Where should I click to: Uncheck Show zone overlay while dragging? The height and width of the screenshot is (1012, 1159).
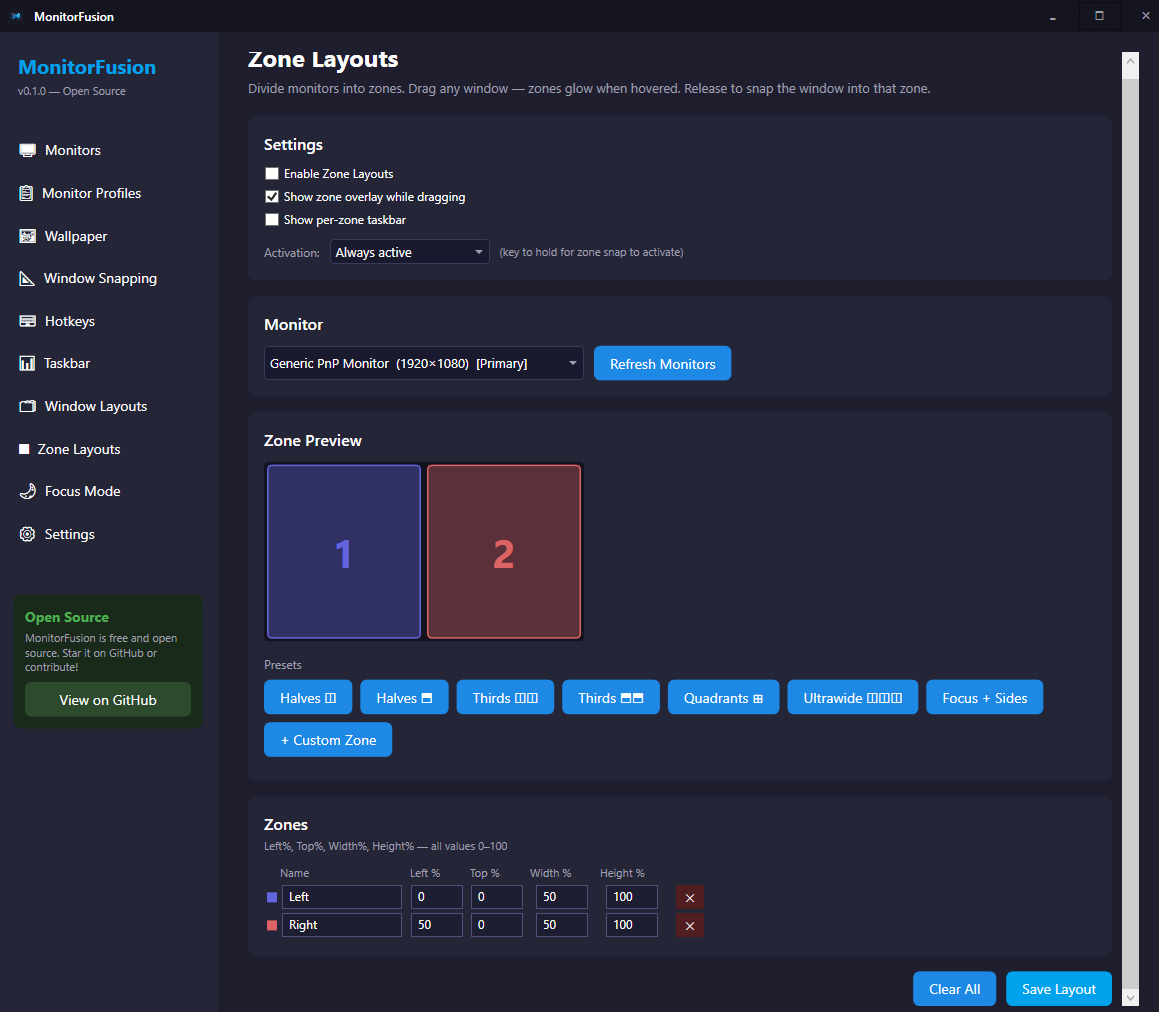point(271,196)
